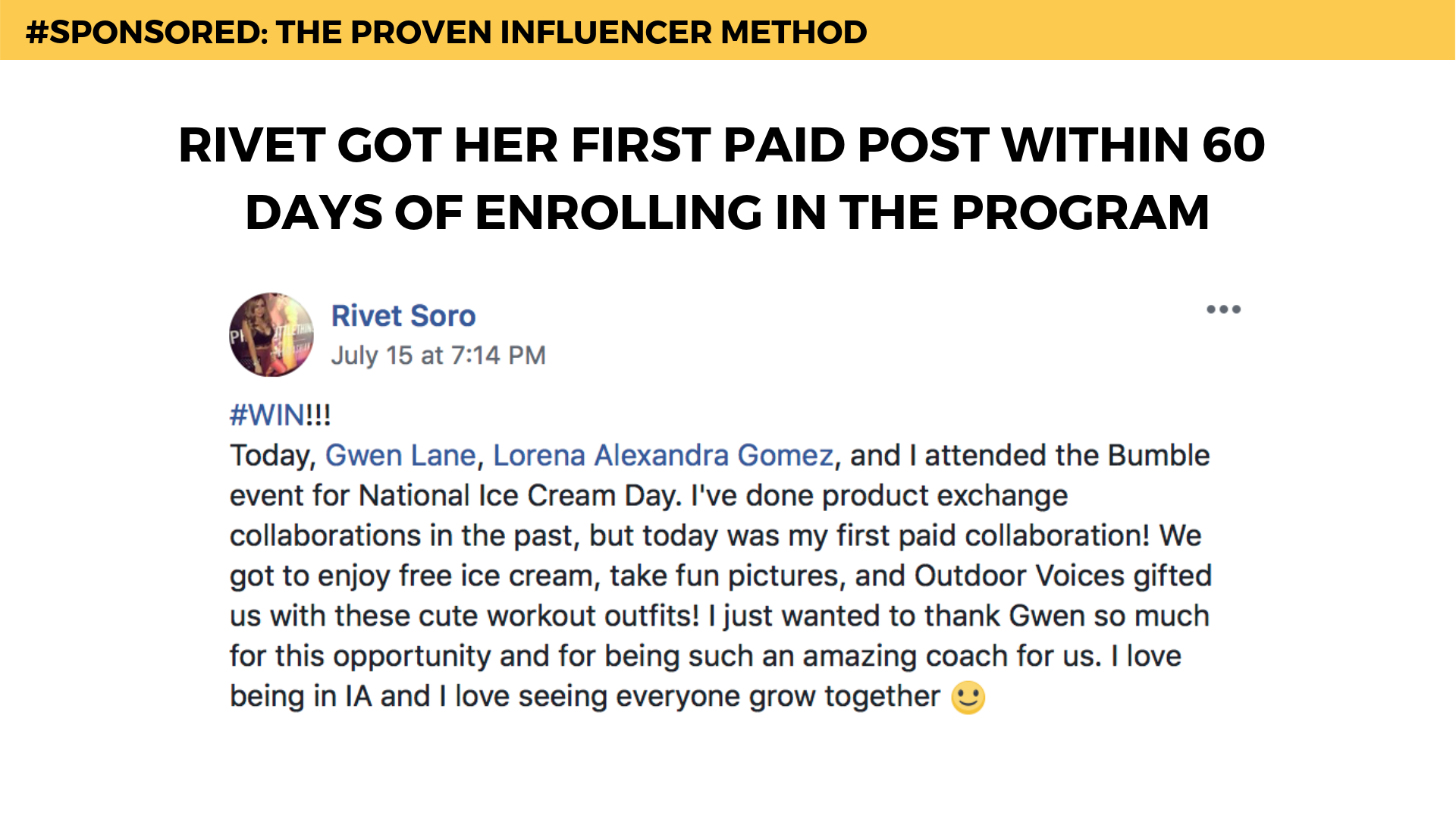This screenshot has height=819, width=1456.
Task: Open the Rivet Soro profile name link
Action: tap(403, 315)
